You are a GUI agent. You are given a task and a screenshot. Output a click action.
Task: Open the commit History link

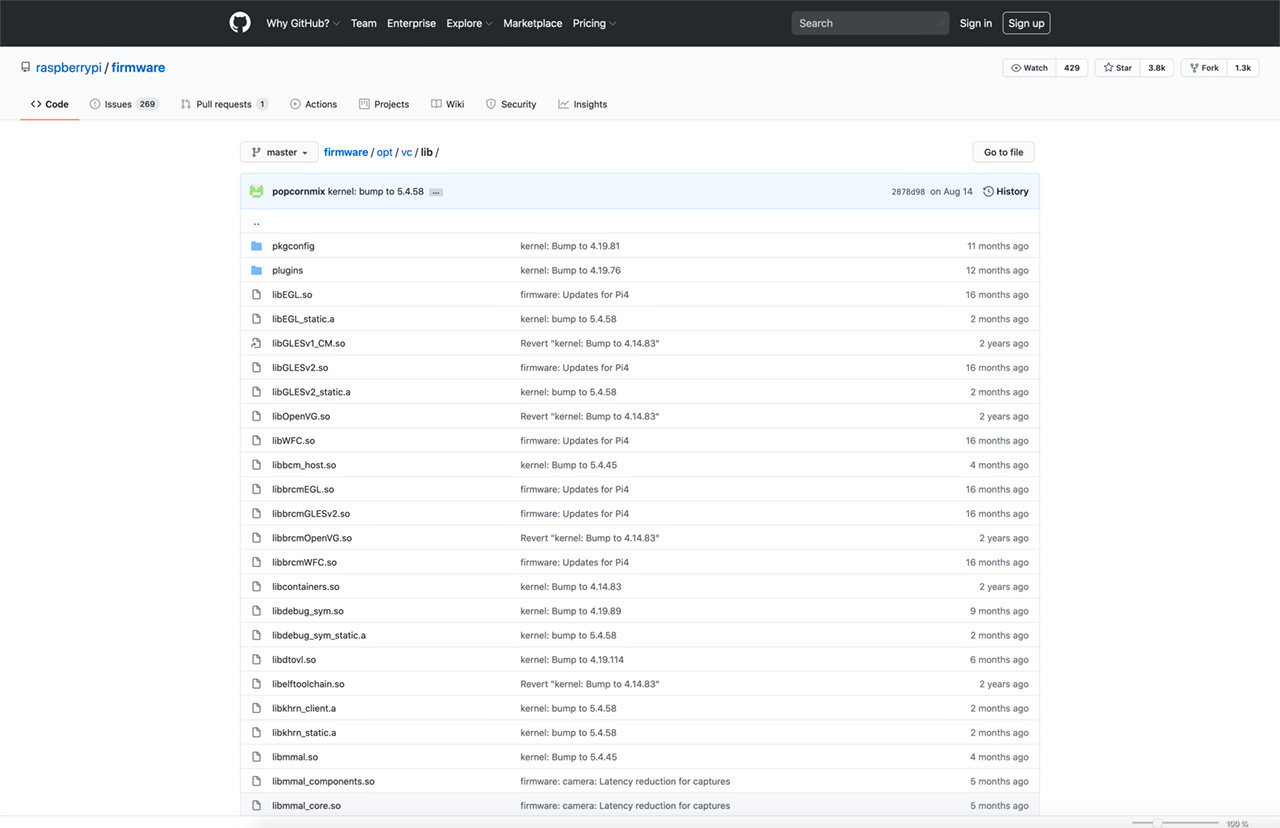point(1006,191)
